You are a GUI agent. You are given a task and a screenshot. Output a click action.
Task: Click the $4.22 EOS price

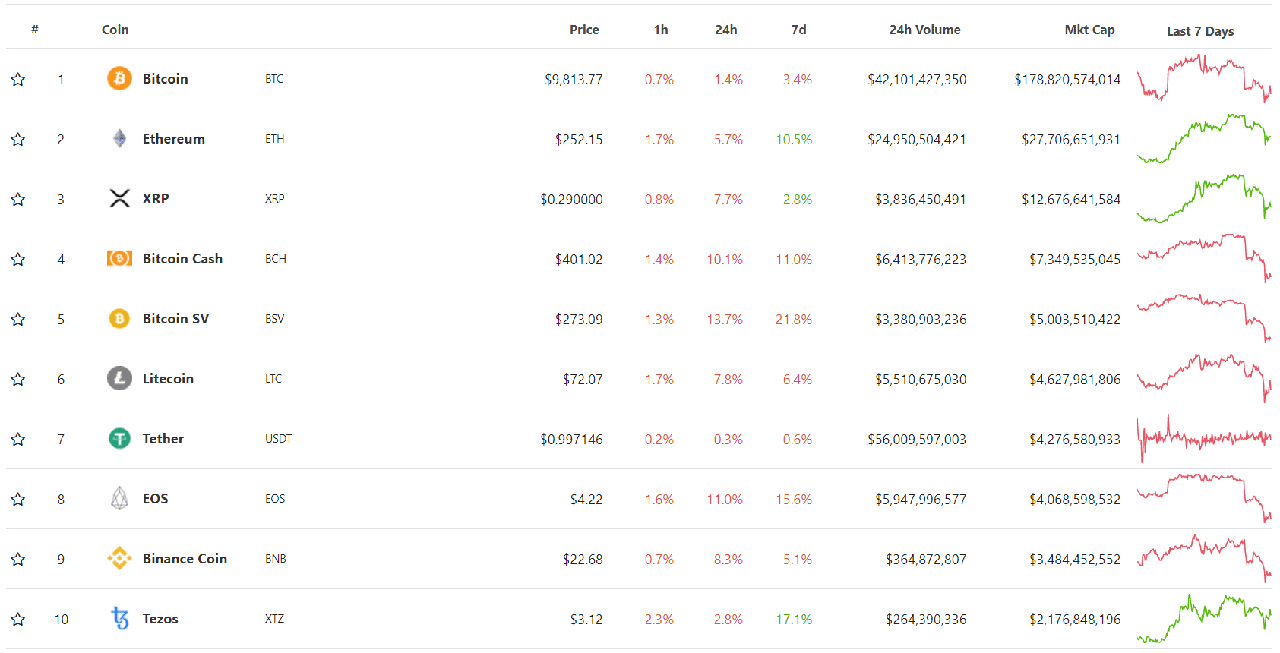(586, 499)
